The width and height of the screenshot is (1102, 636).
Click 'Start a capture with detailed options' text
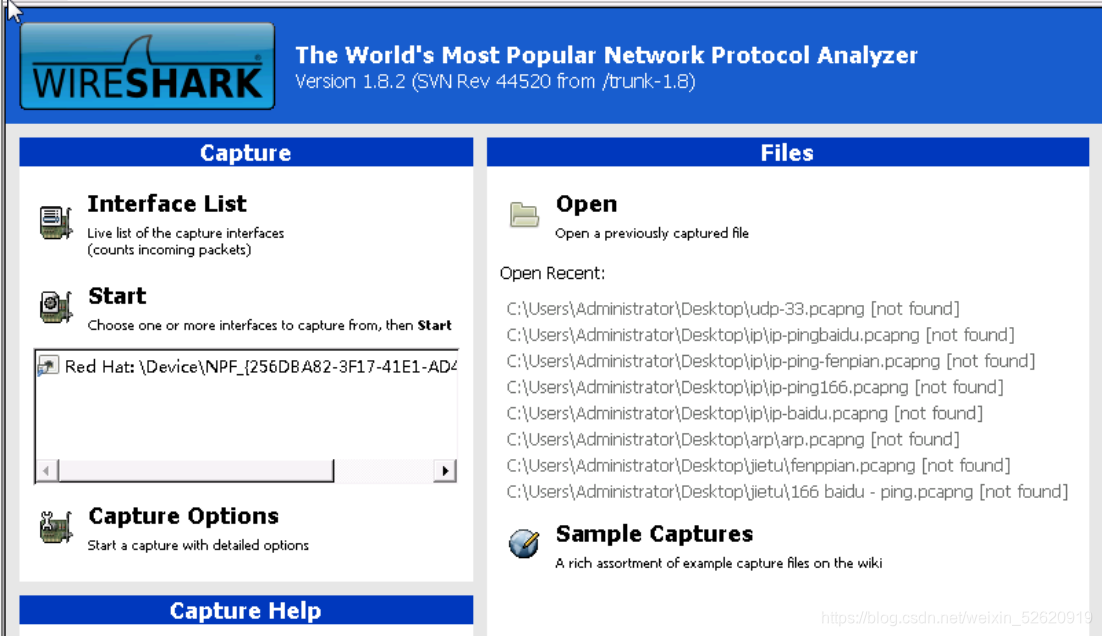(197, 545)
